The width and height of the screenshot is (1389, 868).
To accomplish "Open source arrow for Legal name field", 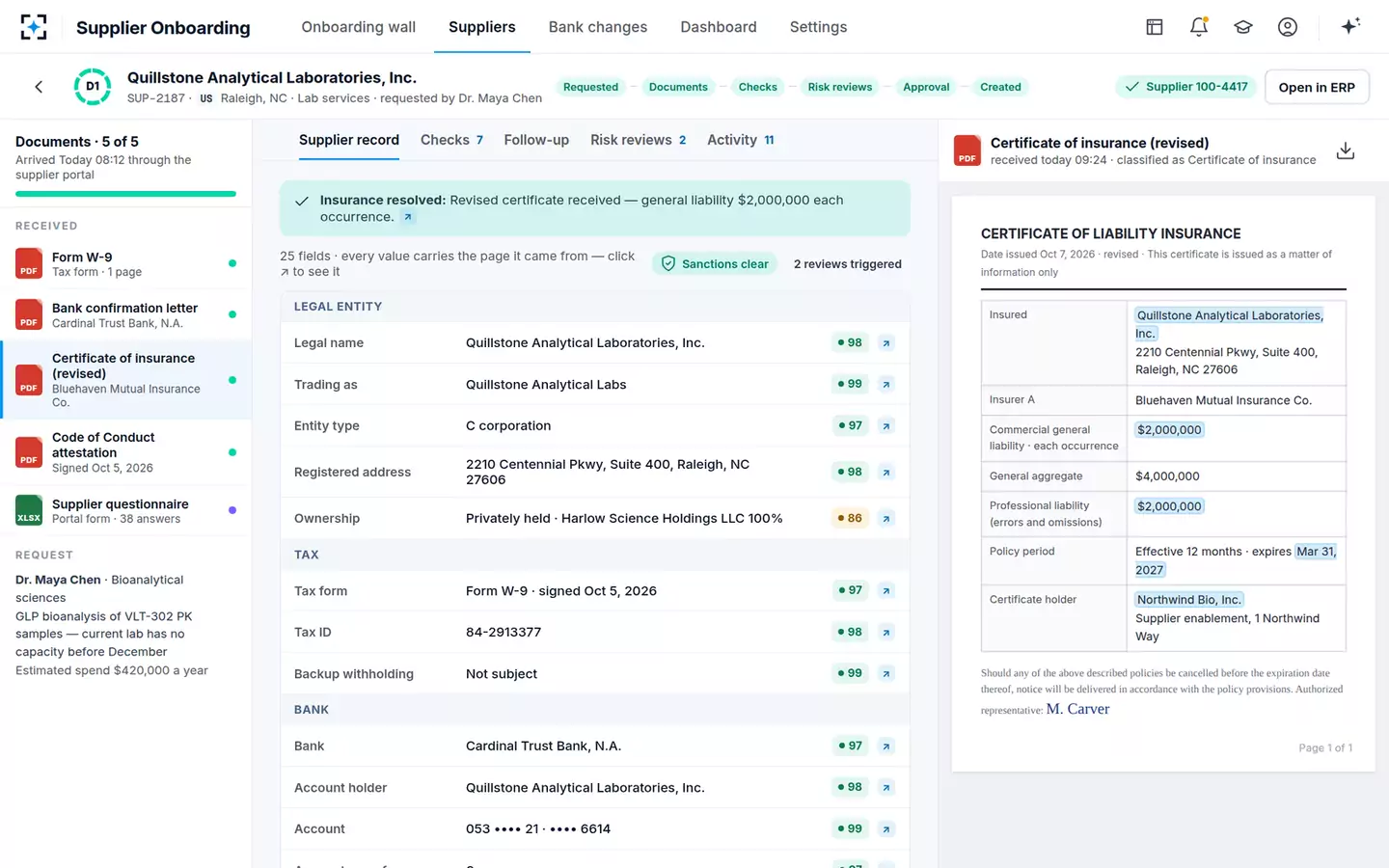I will pyautogui.click(x=886, y=343).
